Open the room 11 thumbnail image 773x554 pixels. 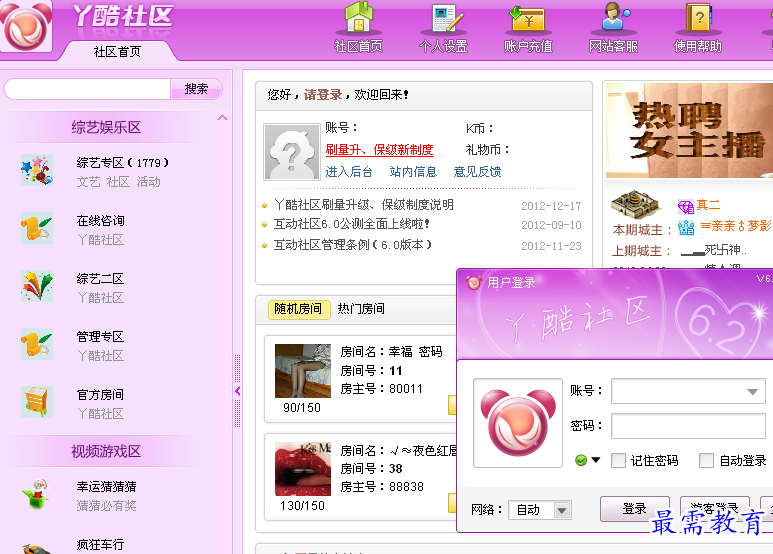point(303,371)
